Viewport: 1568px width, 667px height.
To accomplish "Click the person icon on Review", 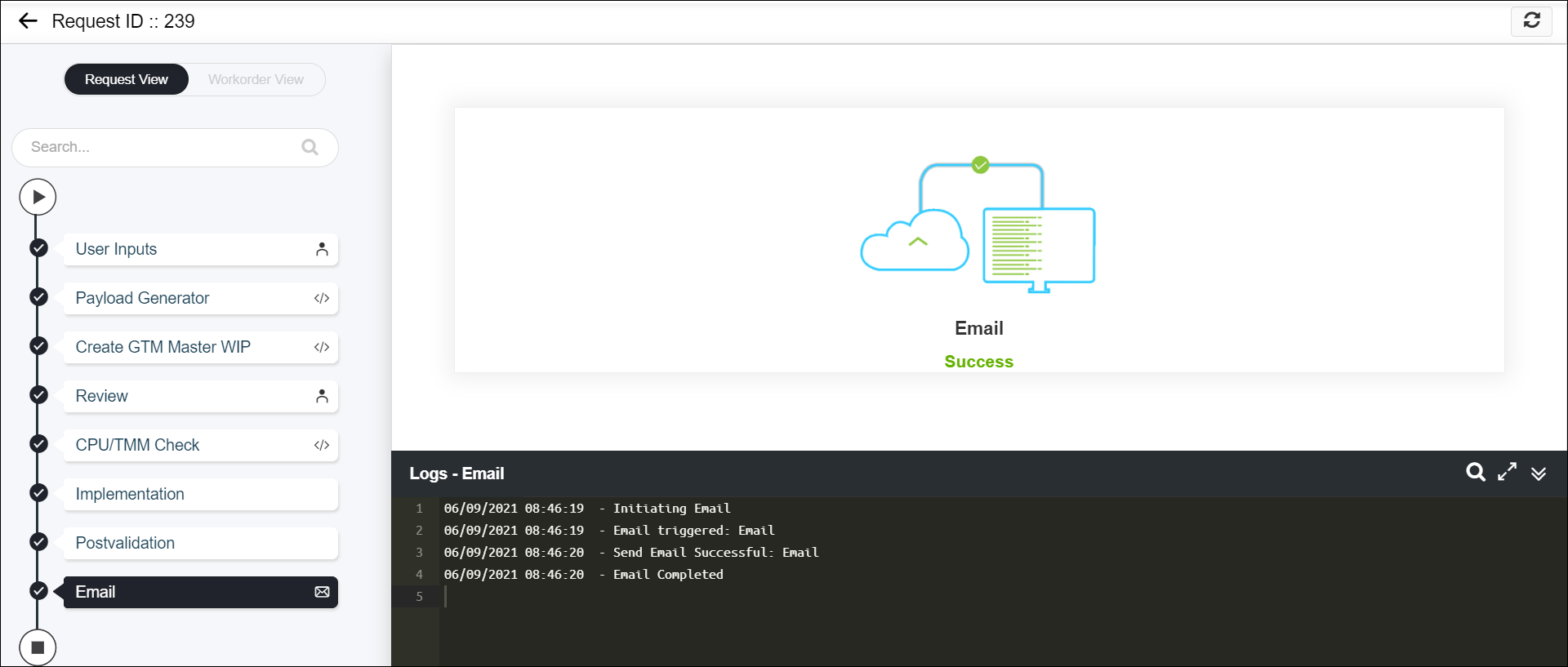I will 322,396.
